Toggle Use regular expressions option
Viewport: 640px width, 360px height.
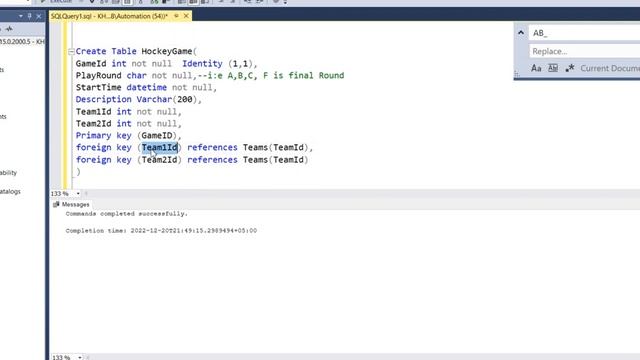(x=570, y=68)
